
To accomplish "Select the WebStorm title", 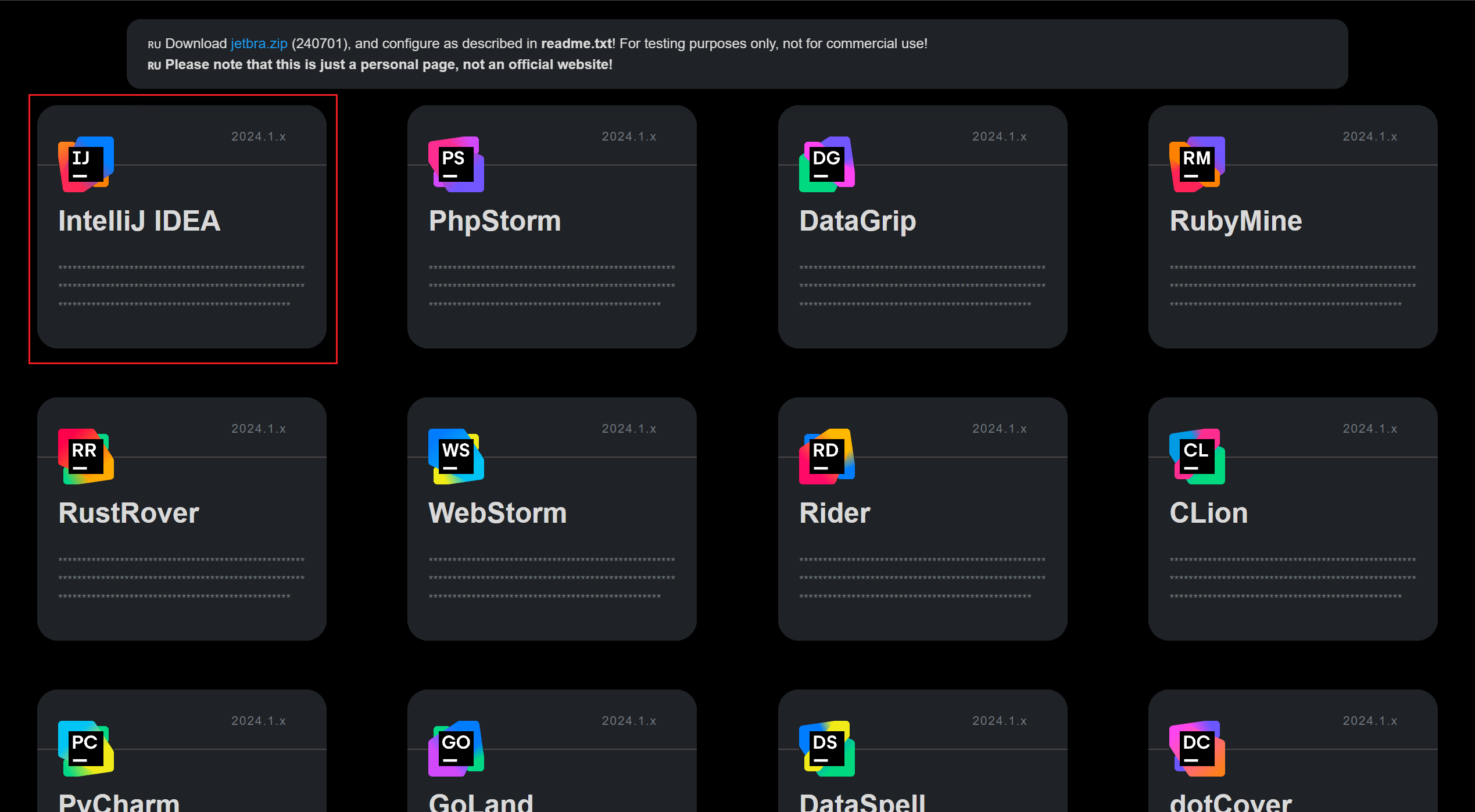I will [497, 513].
